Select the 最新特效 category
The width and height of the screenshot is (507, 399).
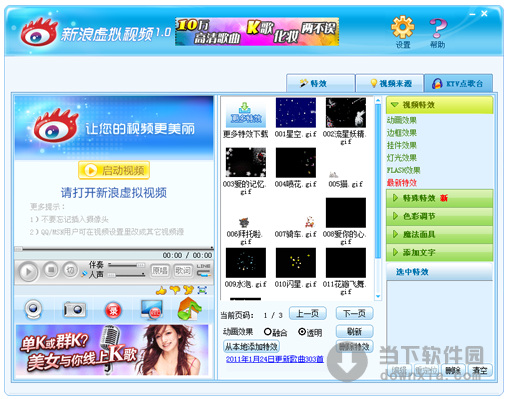click(x=402, y=183)
